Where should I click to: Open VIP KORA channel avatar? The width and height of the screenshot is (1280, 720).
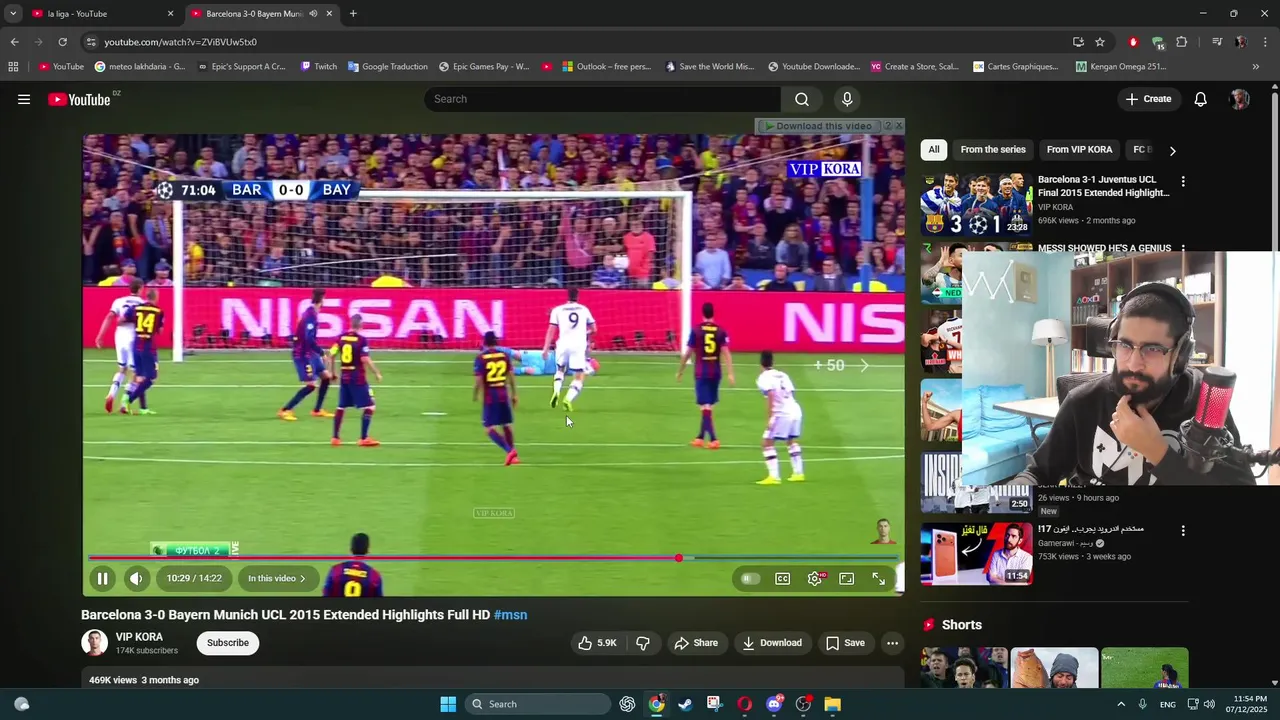point(94,643)
